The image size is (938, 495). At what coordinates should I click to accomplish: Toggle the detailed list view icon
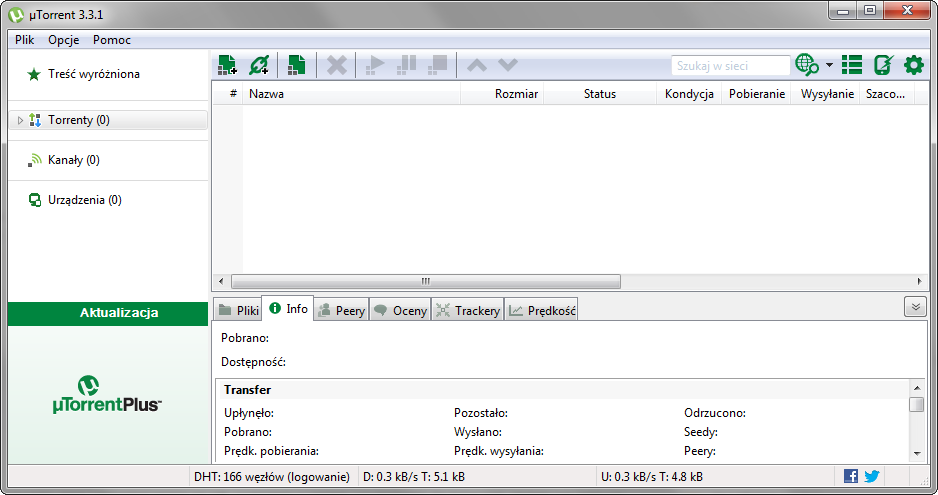[x=851, y=65]
